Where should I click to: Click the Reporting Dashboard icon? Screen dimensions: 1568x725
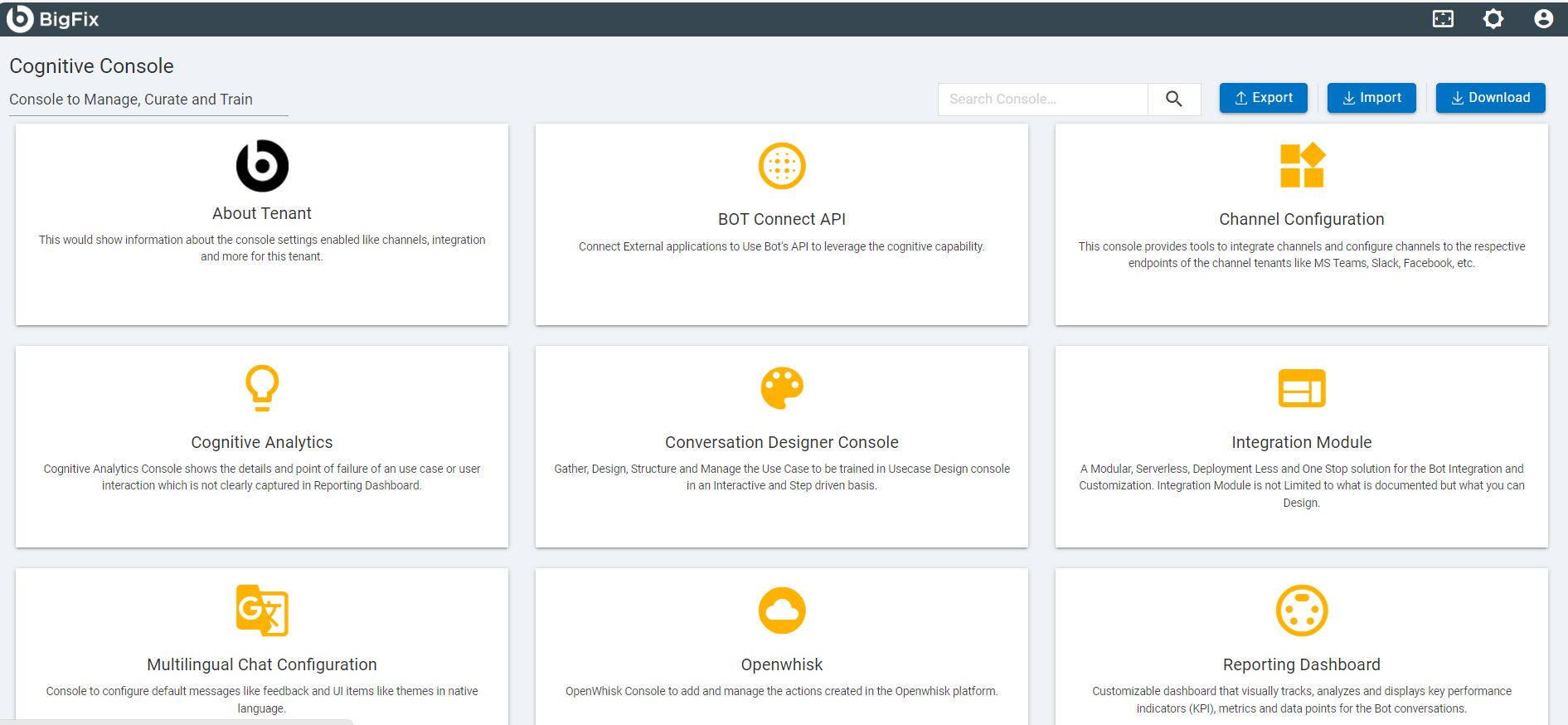(x=1301, y=611)
